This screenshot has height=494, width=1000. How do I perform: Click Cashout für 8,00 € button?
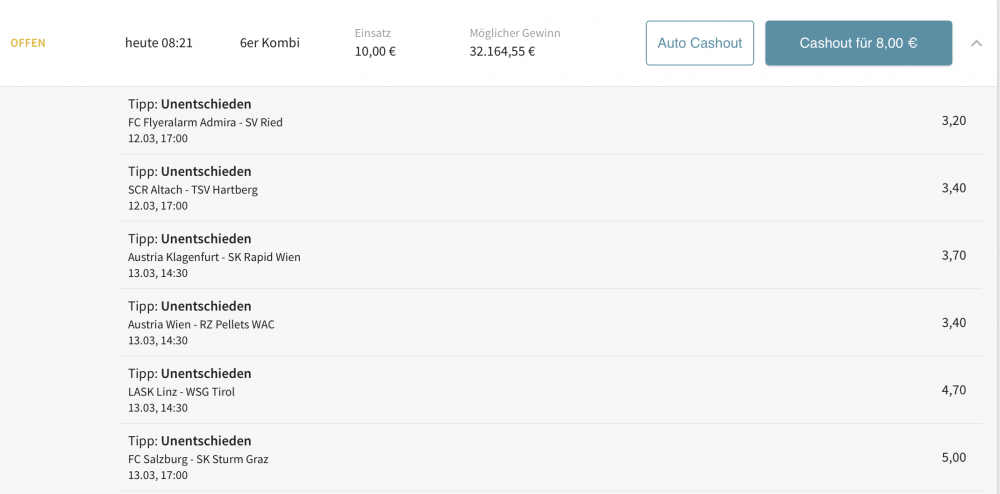coord(858,43)
